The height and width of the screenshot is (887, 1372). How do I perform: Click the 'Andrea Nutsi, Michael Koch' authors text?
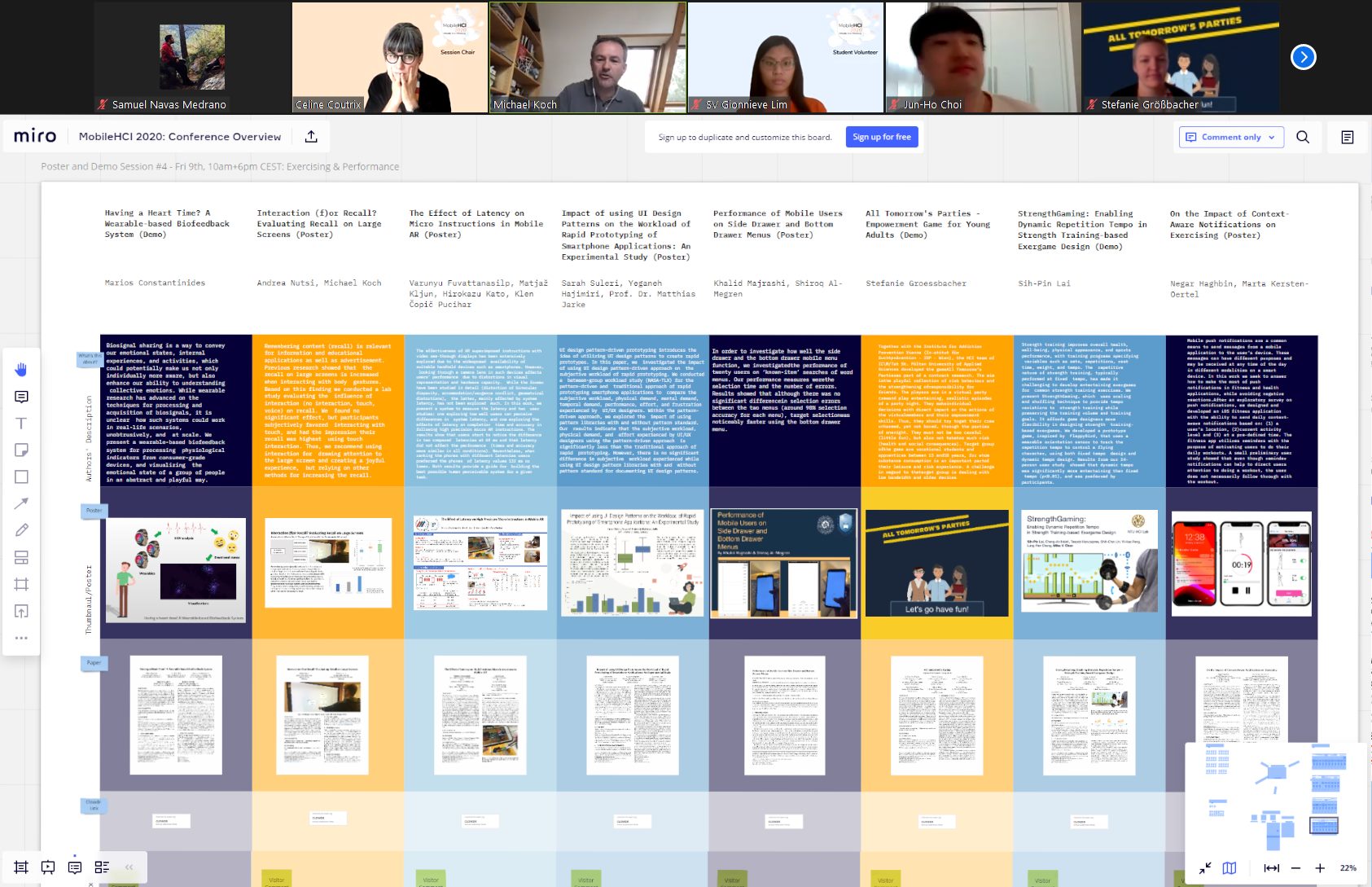pyautogui.click(x=319, y=283)
